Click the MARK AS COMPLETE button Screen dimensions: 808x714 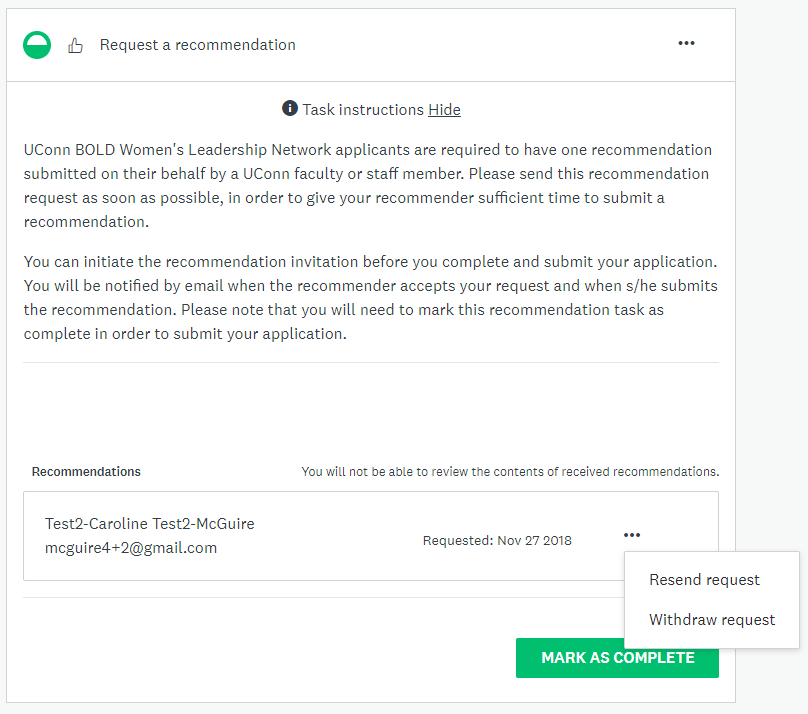point(617,658)
